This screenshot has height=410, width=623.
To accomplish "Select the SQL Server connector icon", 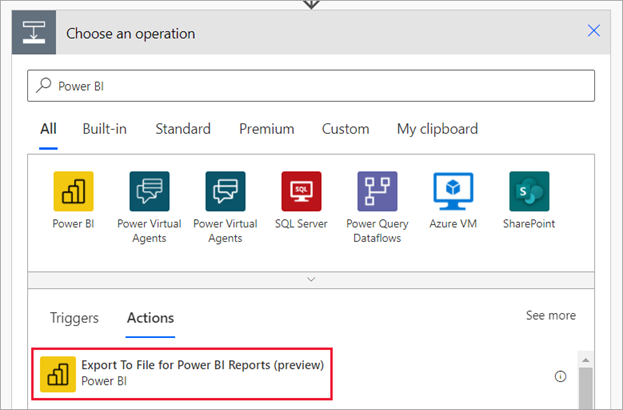I will [x=301, y=191].
